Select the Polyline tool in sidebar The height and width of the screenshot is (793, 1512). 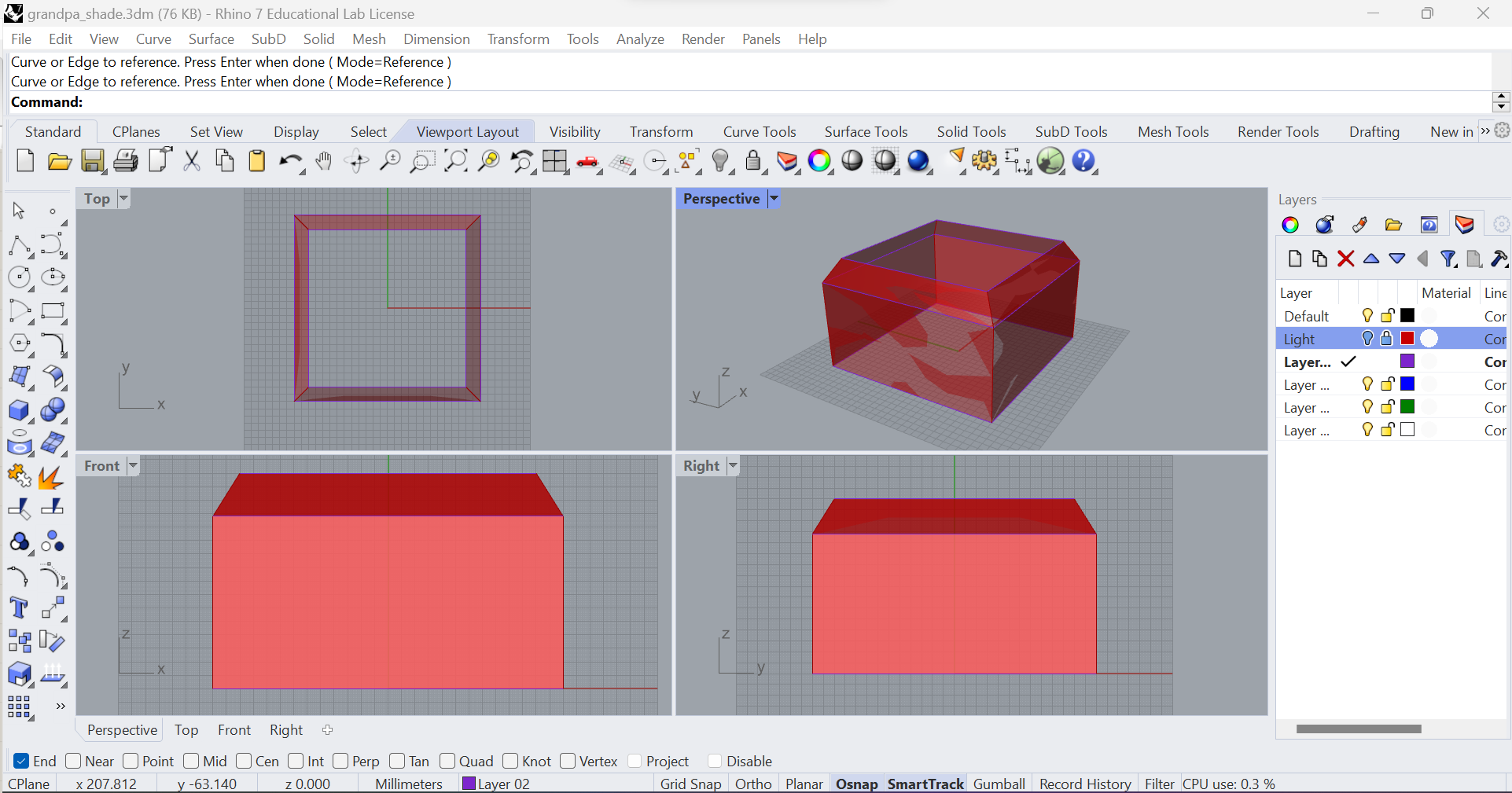pyautogui.click(x=20, y=245)
